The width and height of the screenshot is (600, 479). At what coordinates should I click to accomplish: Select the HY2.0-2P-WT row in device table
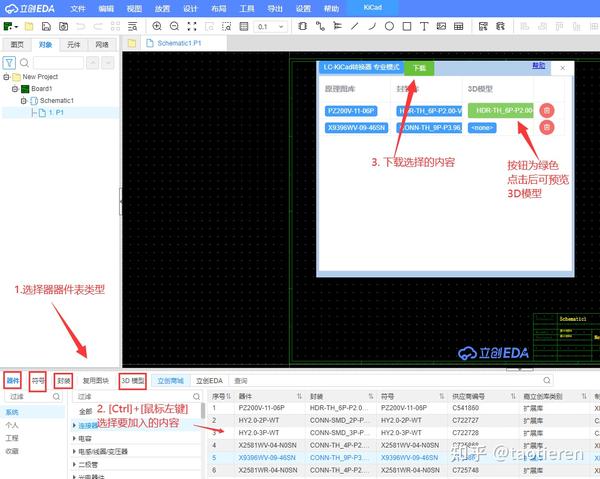click(x=404, y=420)
